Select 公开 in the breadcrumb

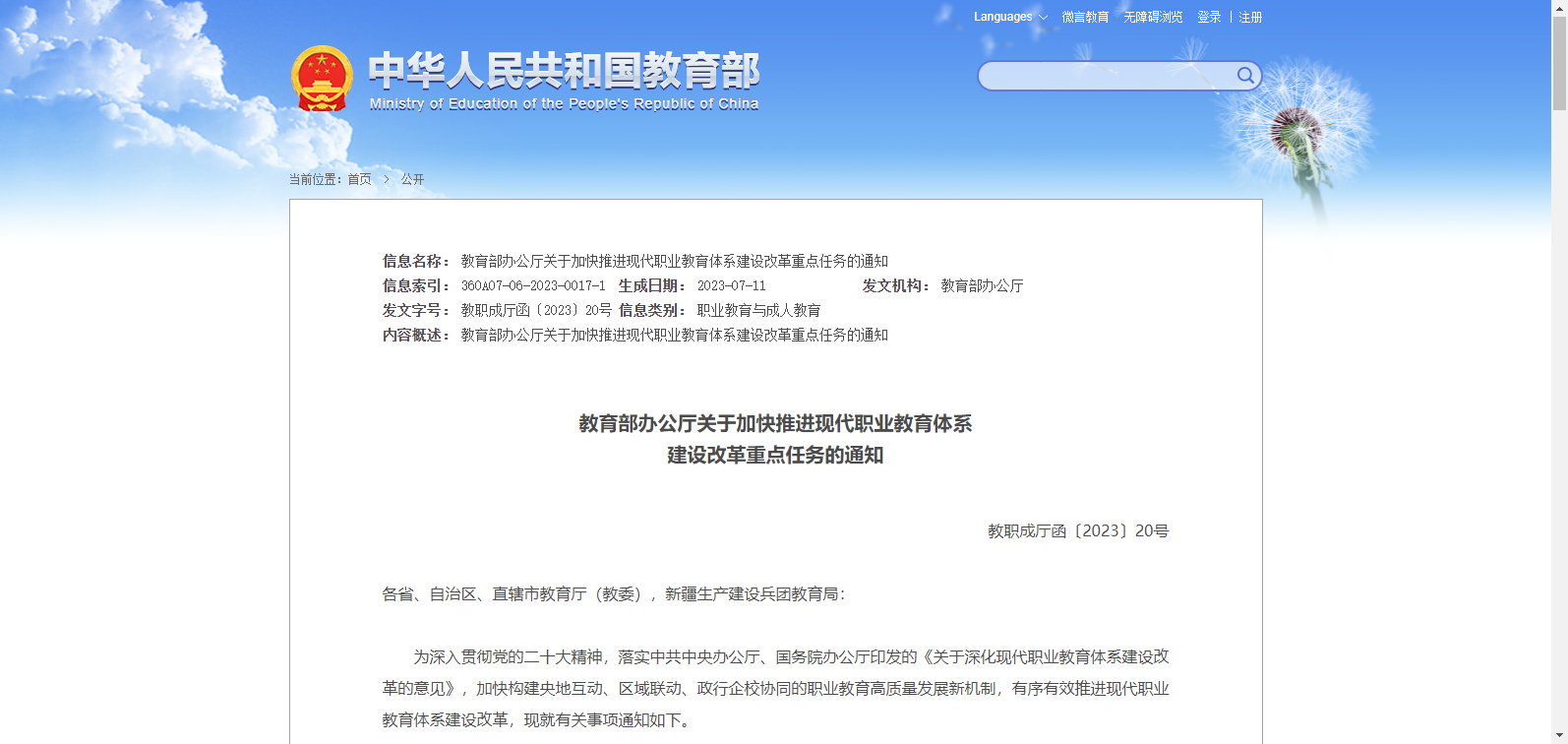[x=412, y=179]
